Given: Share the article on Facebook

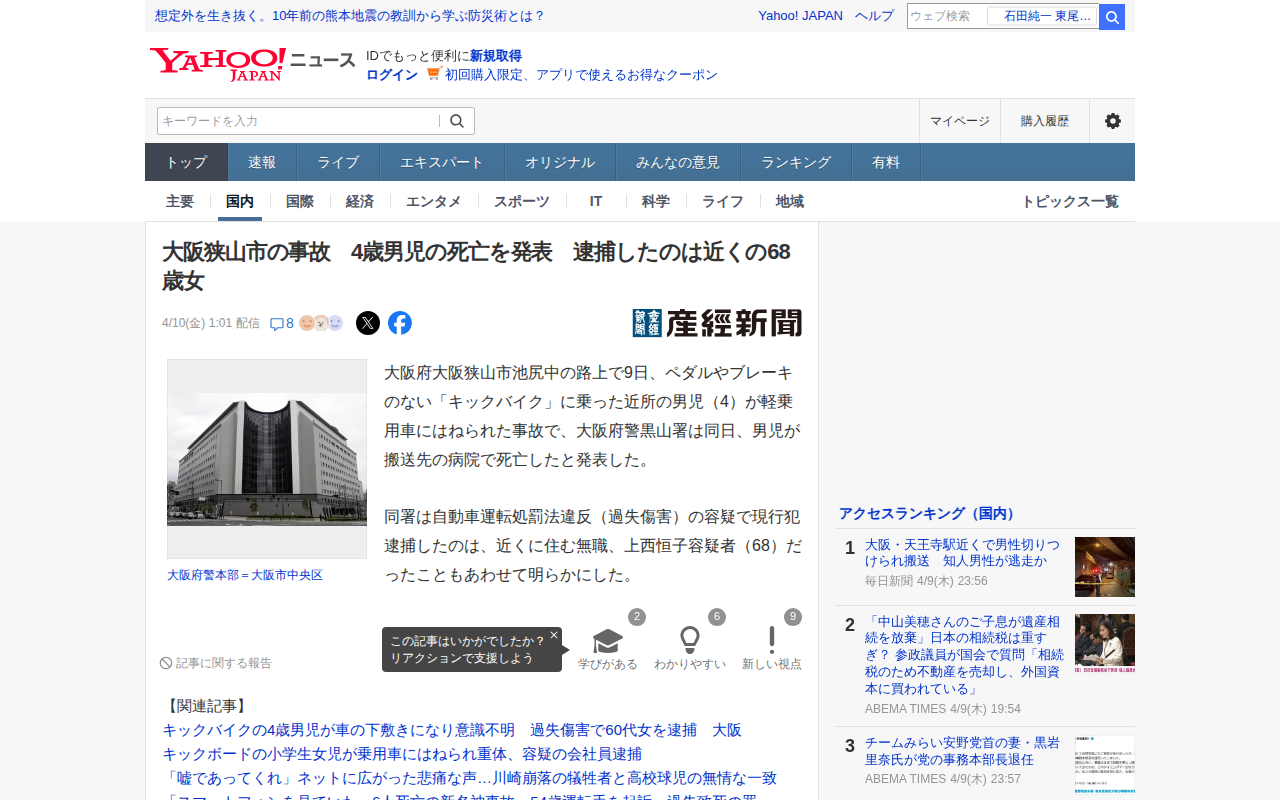Looking at the screenshot, I should click(400, 323).
